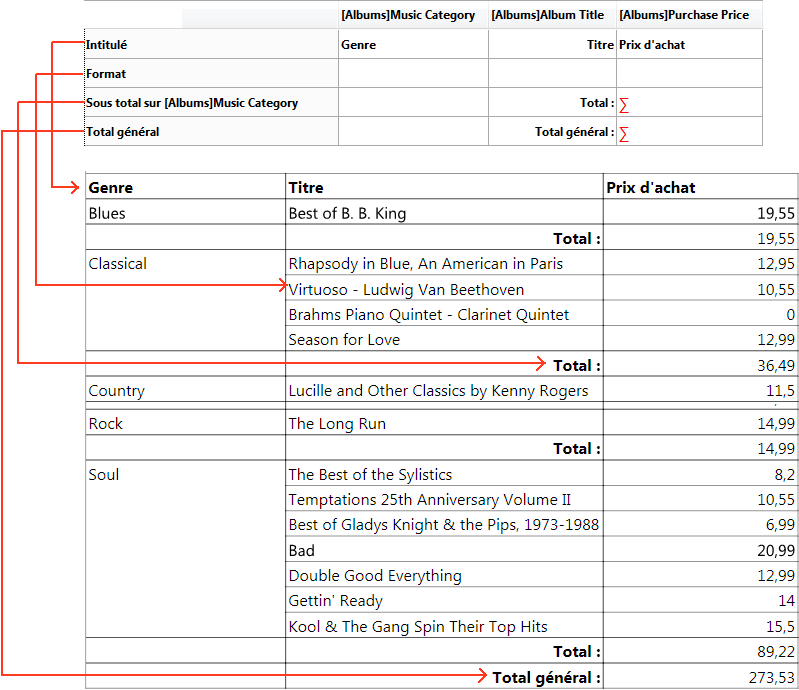Select the Total général row header in editor
The width and height of the screenshot is (799, 690).
tap(123, 132)
